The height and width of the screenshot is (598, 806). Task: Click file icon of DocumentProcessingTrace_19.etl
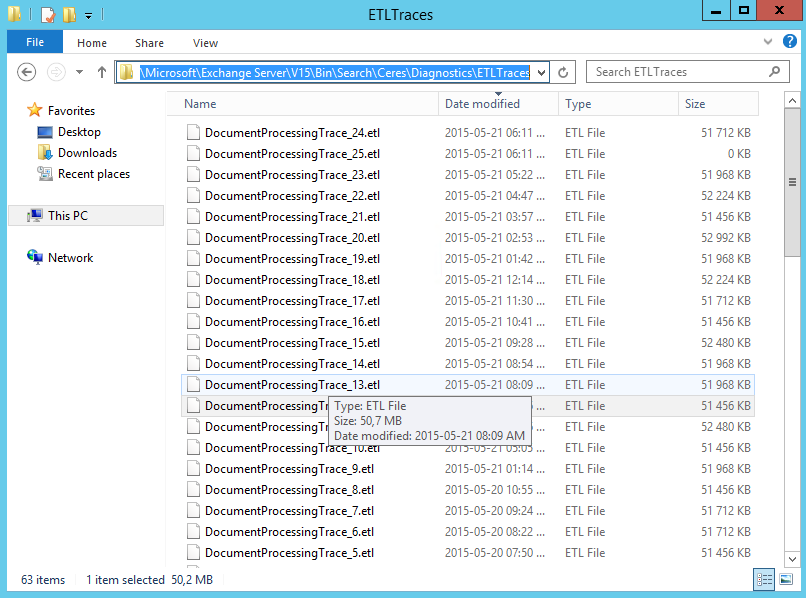click(193, 259)
